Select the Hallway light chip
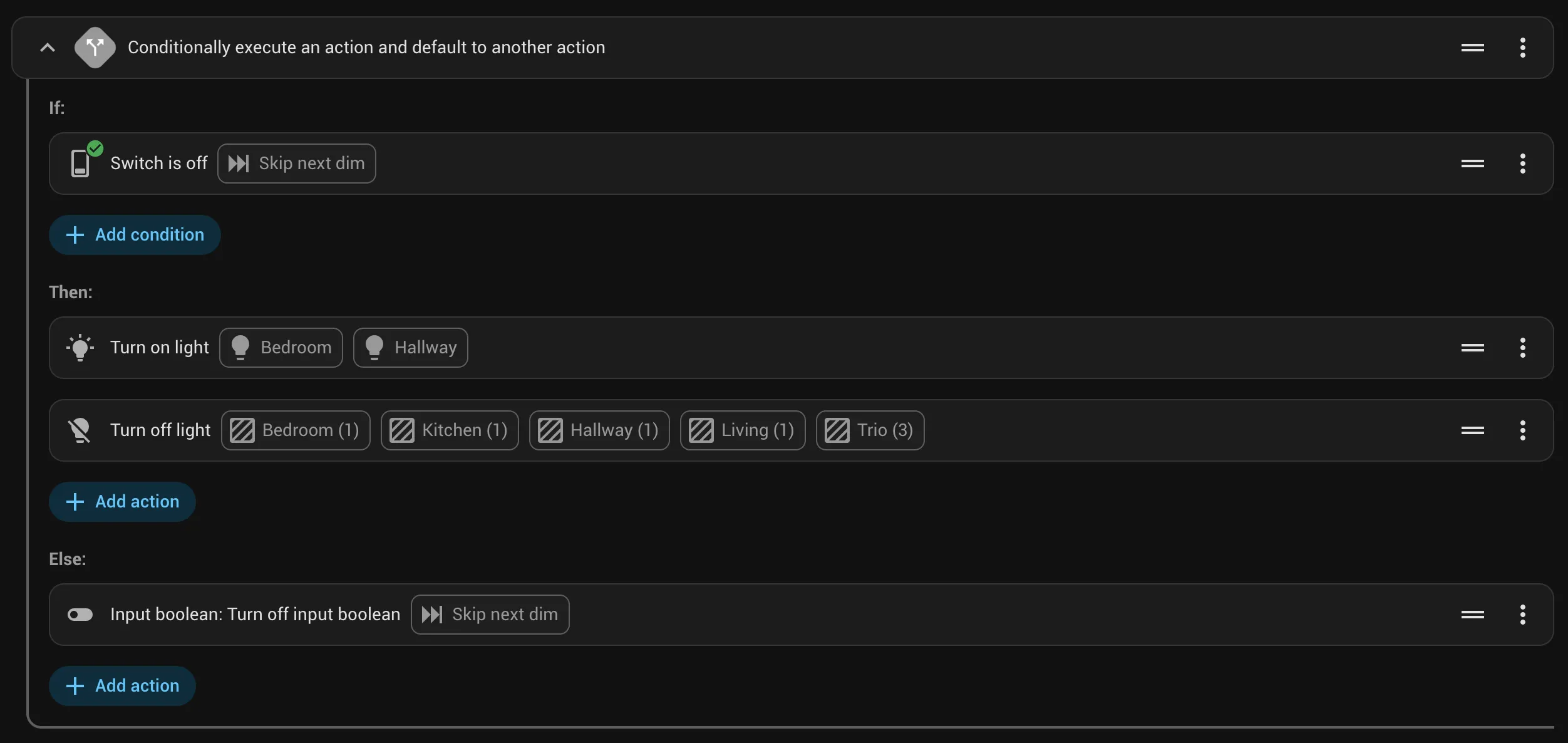Viewport: 1568px width, 743px height. (x=411, y=348)
